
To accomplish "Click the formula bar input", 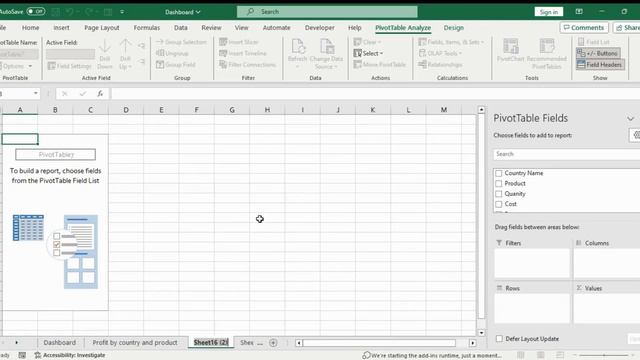I will tap(375, 93).
